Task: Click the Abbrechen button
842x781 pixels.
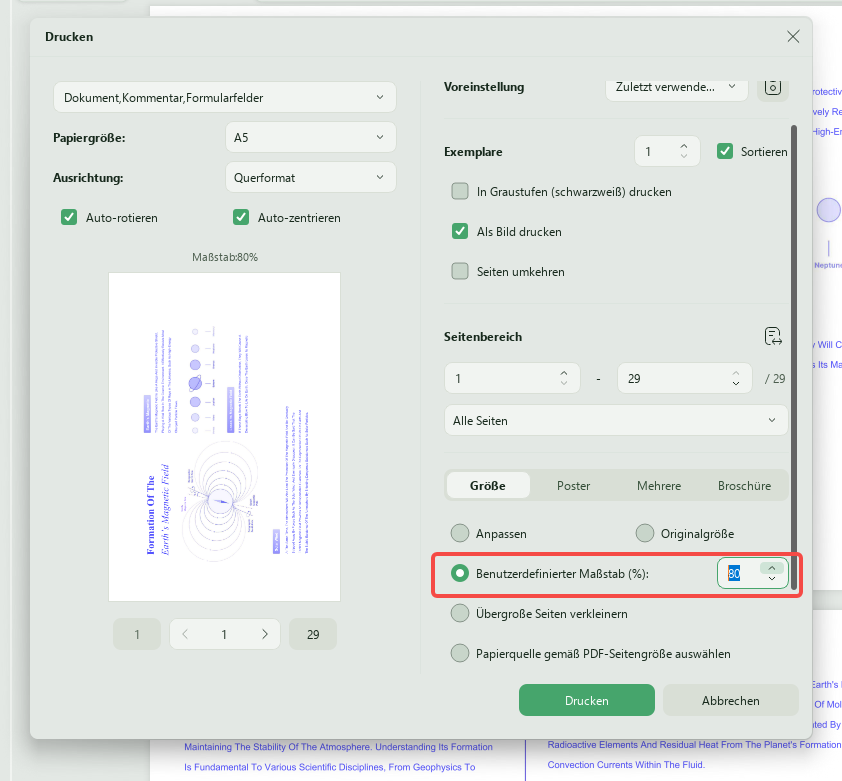Action: click(730, 700)
